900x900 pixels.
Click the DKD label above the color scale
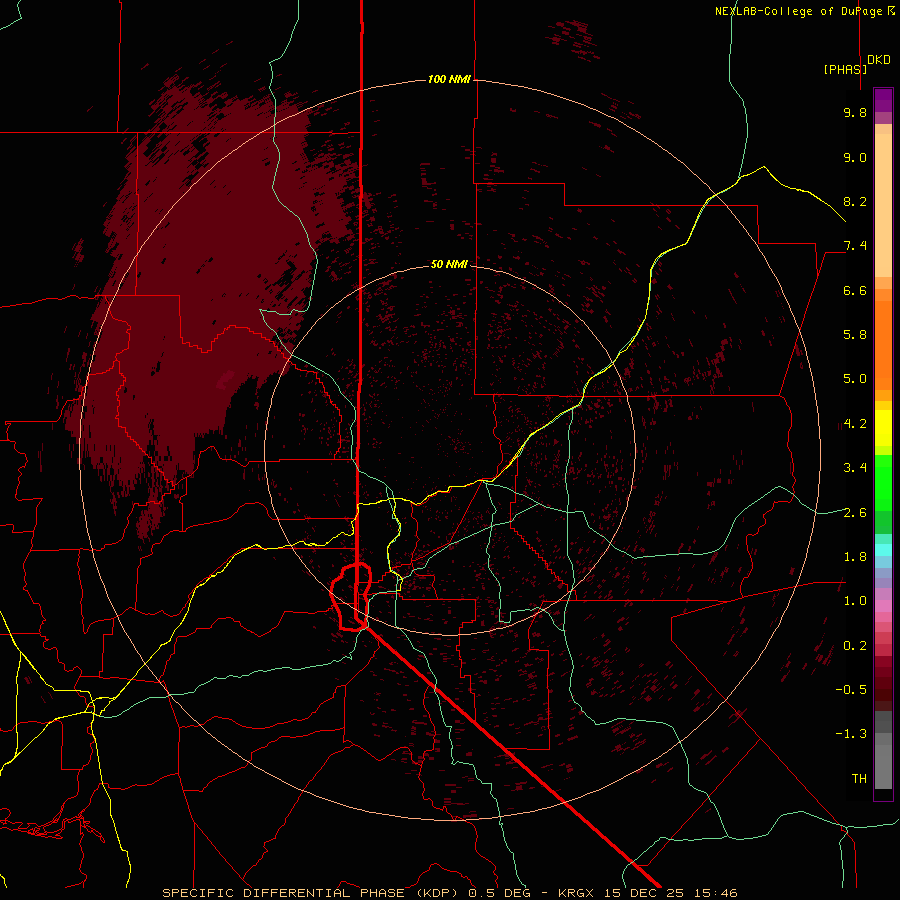tap(878, 60)
